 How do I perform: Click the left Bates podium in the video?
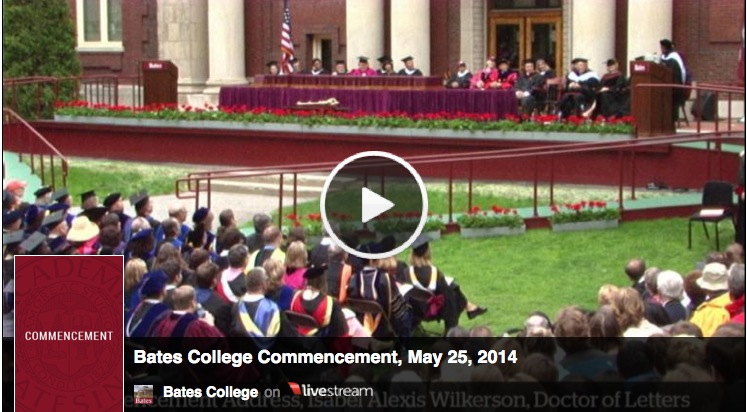click(x=160, y=82)
